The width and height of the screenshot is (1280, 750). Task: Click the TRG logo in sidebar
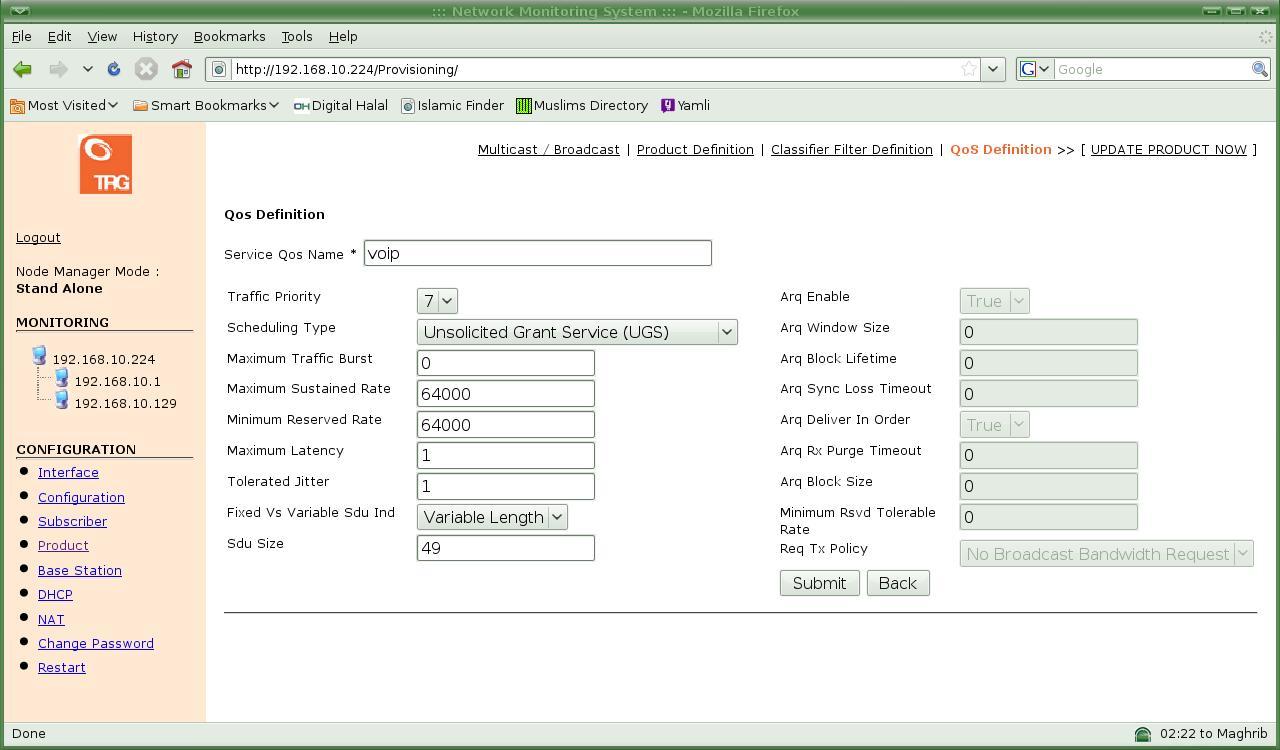coord(105,164)
